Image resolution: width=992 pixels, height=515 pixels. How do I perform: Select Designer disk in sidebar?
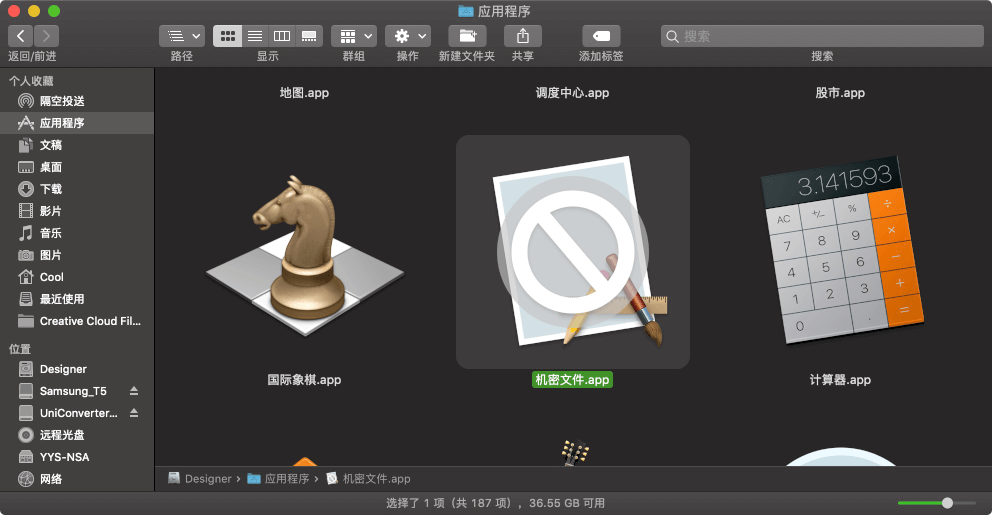coord(77,369)
